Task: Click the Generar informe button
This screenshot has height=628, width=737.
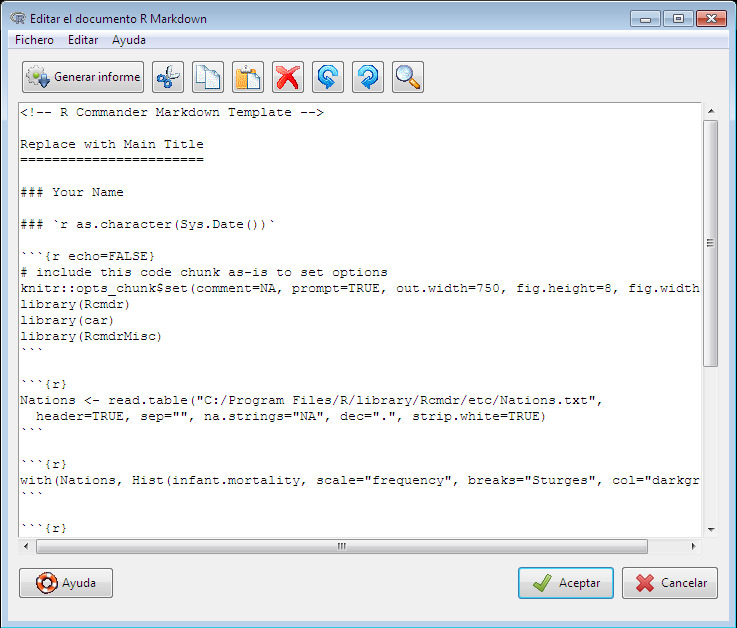Action: coord(83,77)
